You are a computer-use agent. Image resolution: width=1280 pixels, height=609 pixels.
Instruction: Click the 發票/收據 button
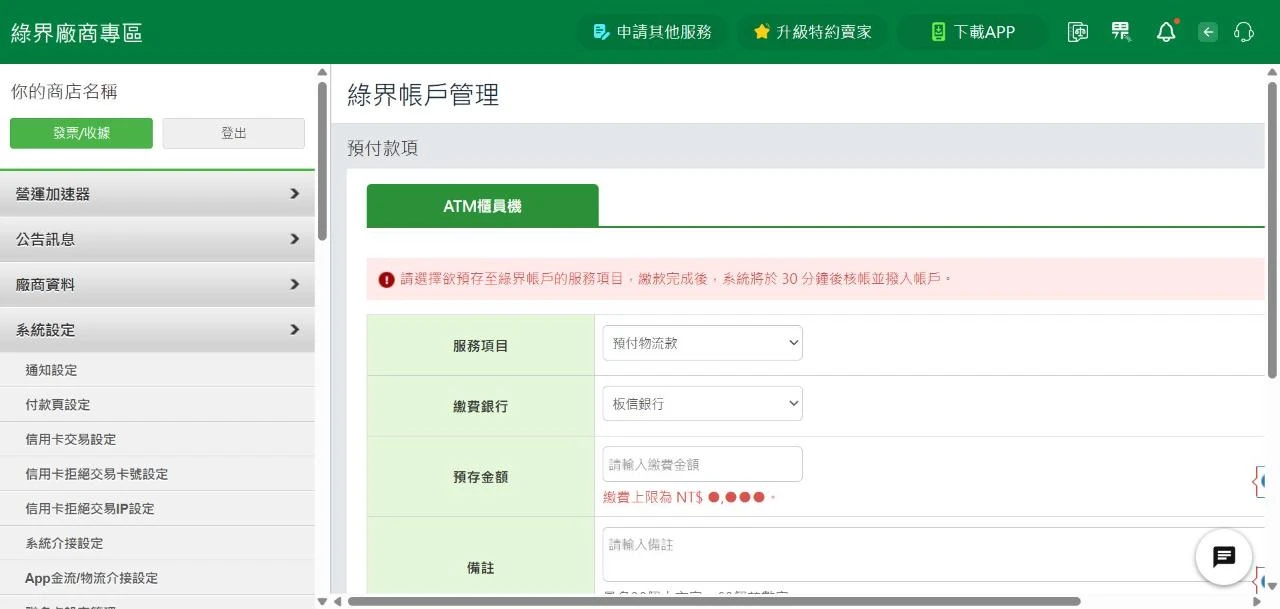pos(81,133)
